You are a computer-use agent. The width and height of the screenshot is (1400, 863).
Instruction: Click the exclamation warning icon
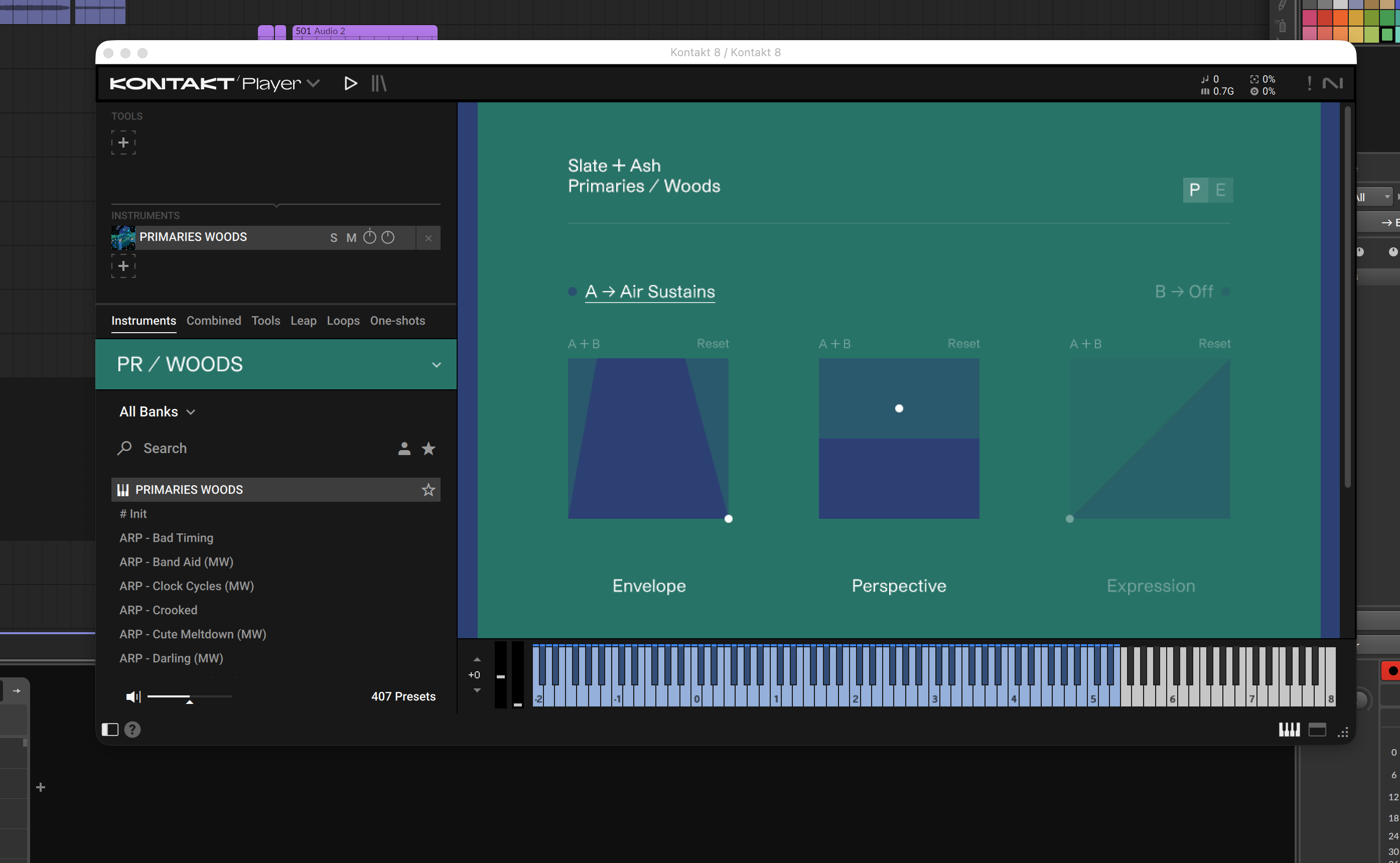(x=1309, y=83)
